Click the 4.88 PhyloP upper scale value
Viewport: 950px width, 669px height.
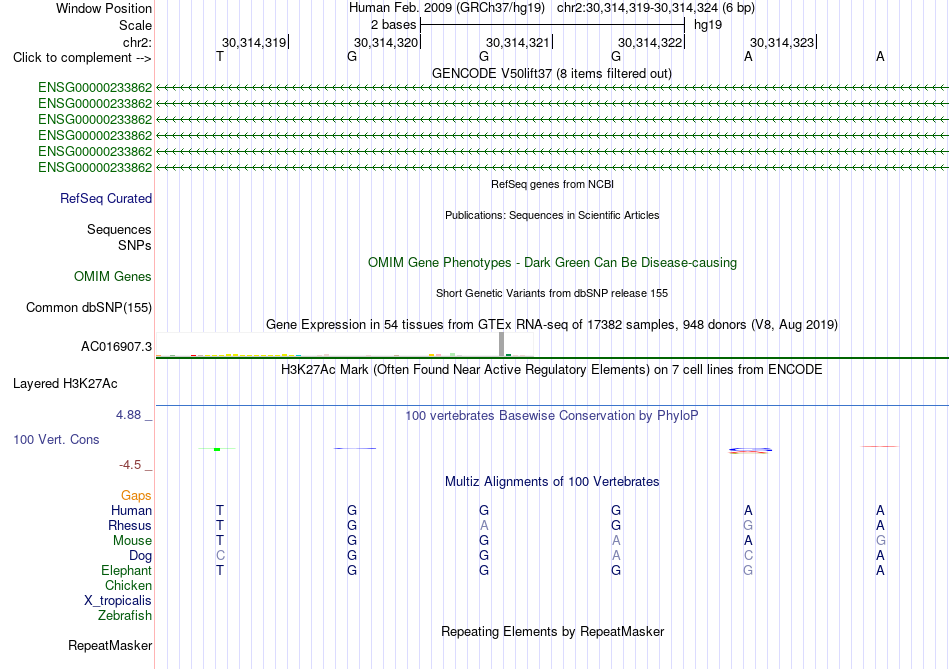coord(128,414)
